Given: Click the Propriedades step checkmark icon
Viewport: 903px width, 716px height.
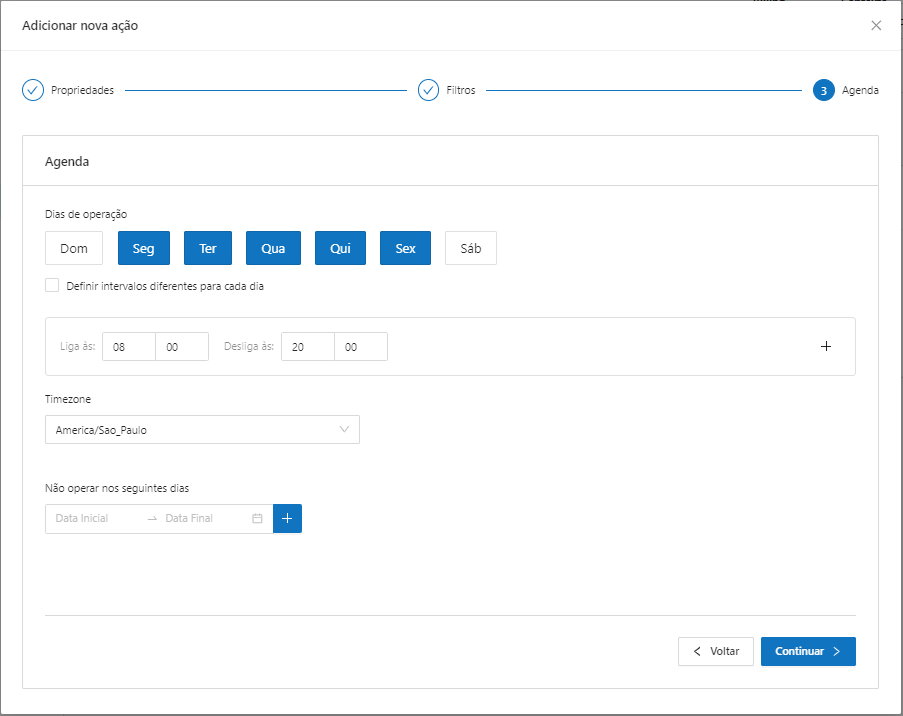Looking at the screenshot, I should pyautogui.click(x=33, y=90).
